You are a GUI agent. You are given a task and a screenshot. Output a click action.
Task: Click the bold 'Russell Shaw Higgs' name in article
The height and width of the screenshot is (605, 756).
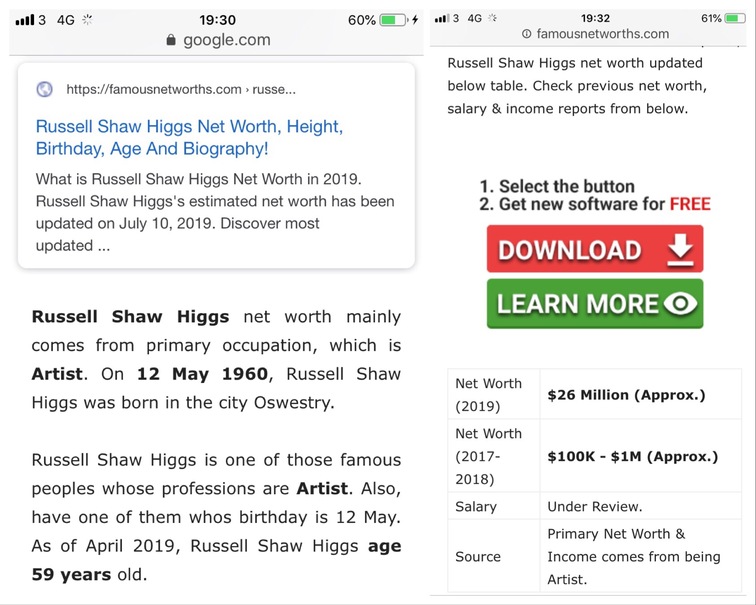[130, 317]
